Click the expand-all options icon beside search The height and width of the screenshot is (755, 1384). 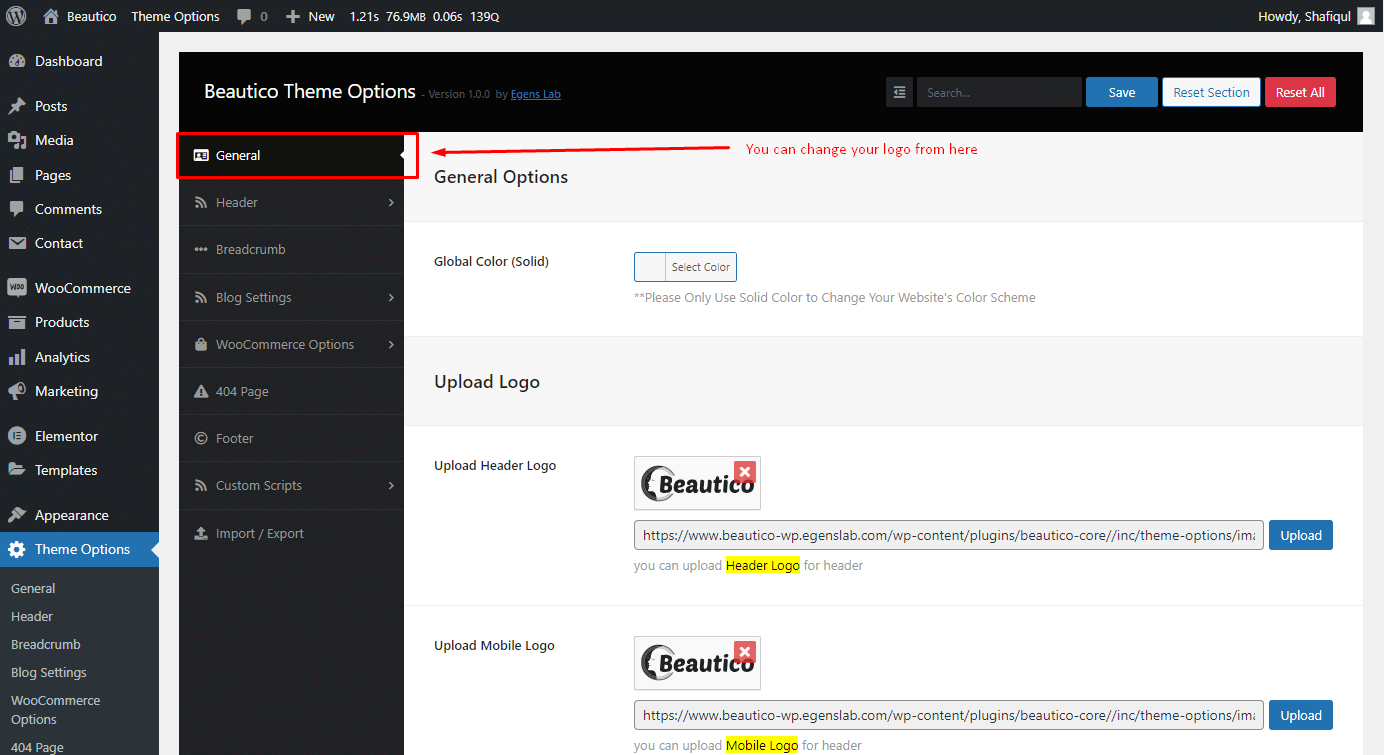click(x=899, y=92)
